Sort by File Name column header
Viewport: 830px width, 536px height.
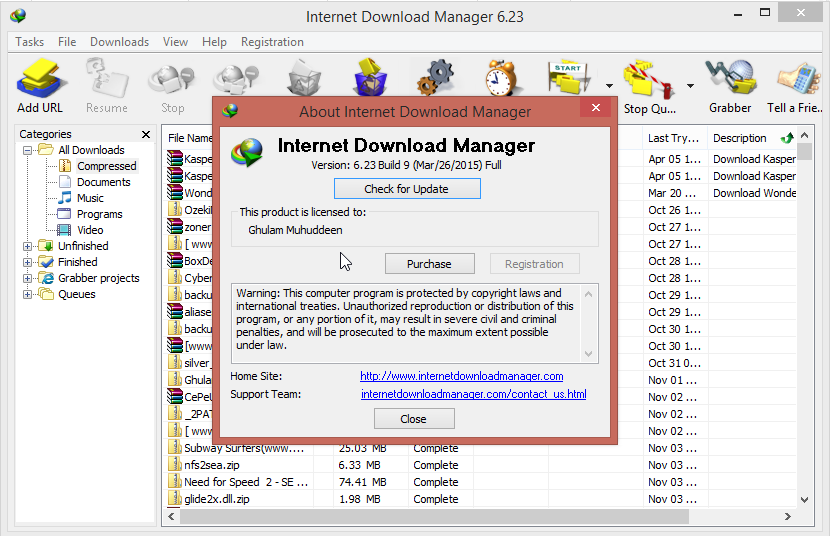click(x=190, y=138)
